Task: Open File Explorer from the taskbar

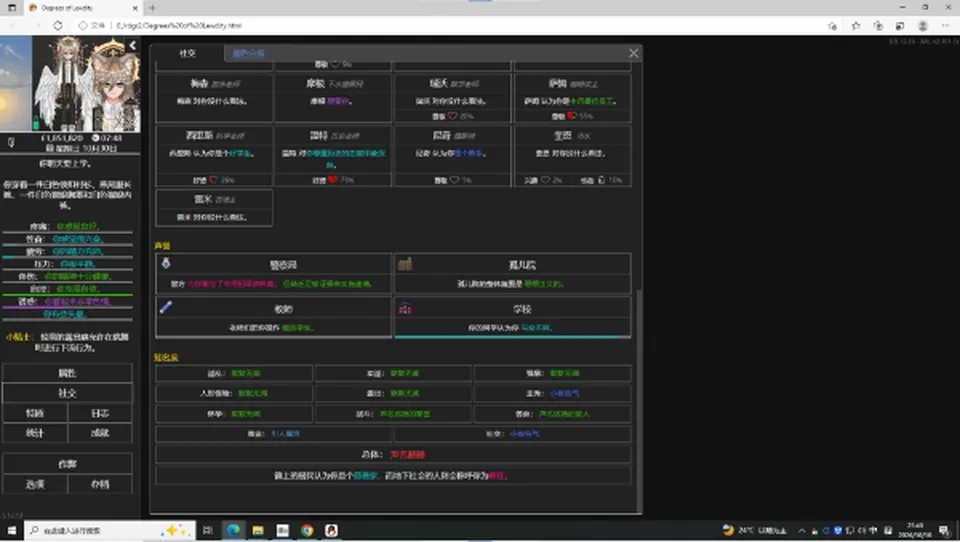Action: (x=258, y=530)
